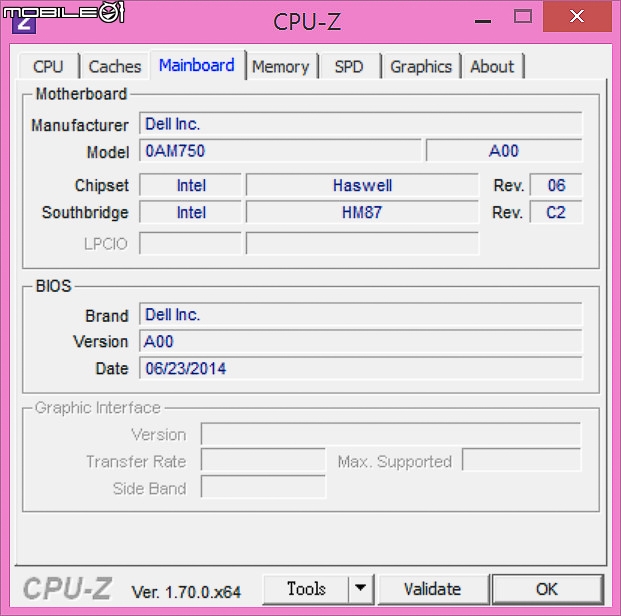The height and width of the screenshot is (616, 621).
Task: Click the Validate button
Action: [432, 589]
